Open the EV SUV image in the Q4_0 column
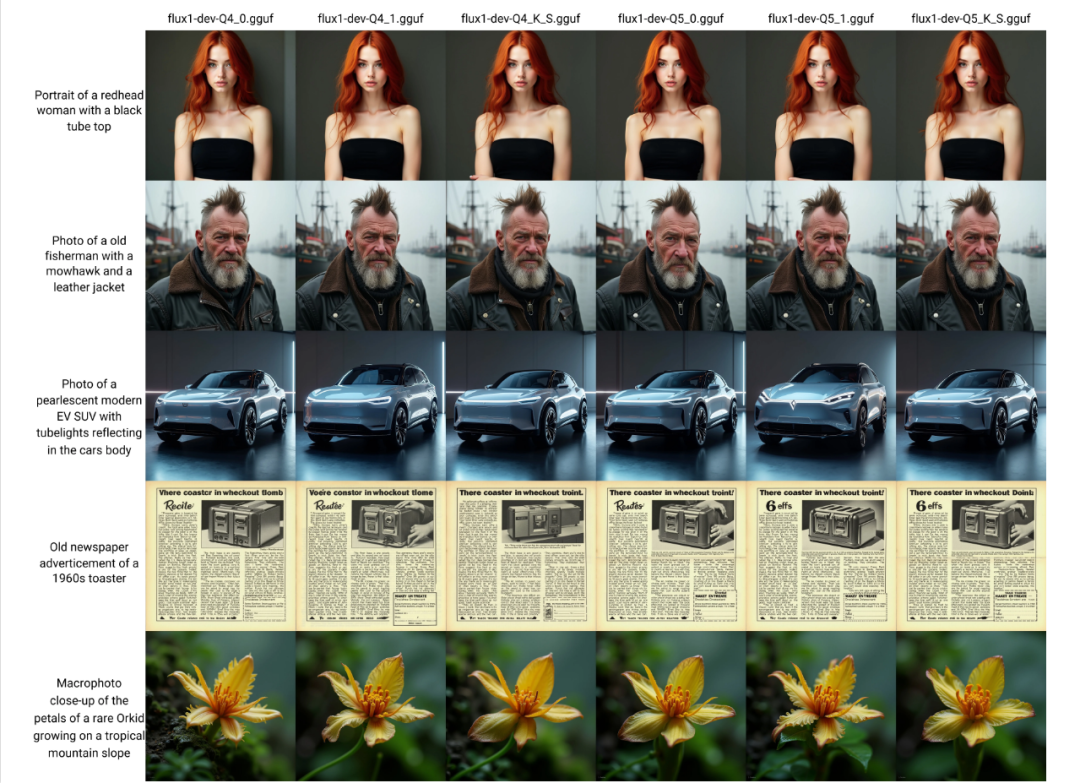This screenshot has width=1080, height=783. (x=220, y=406)
